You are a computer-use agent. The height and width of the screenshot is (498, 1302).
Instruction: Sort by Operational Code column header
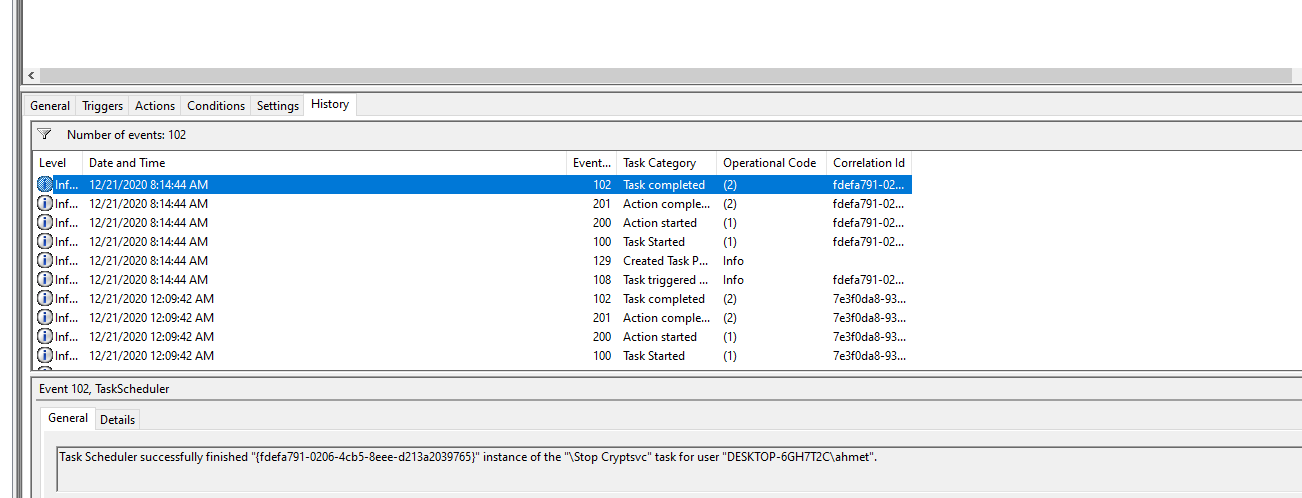(772, 163)
